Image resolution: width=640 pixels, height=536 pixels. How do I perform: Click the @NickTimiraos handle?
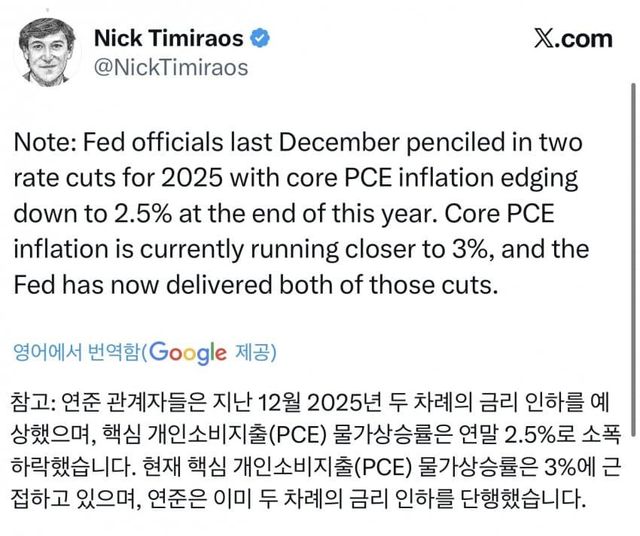[170, 68]
